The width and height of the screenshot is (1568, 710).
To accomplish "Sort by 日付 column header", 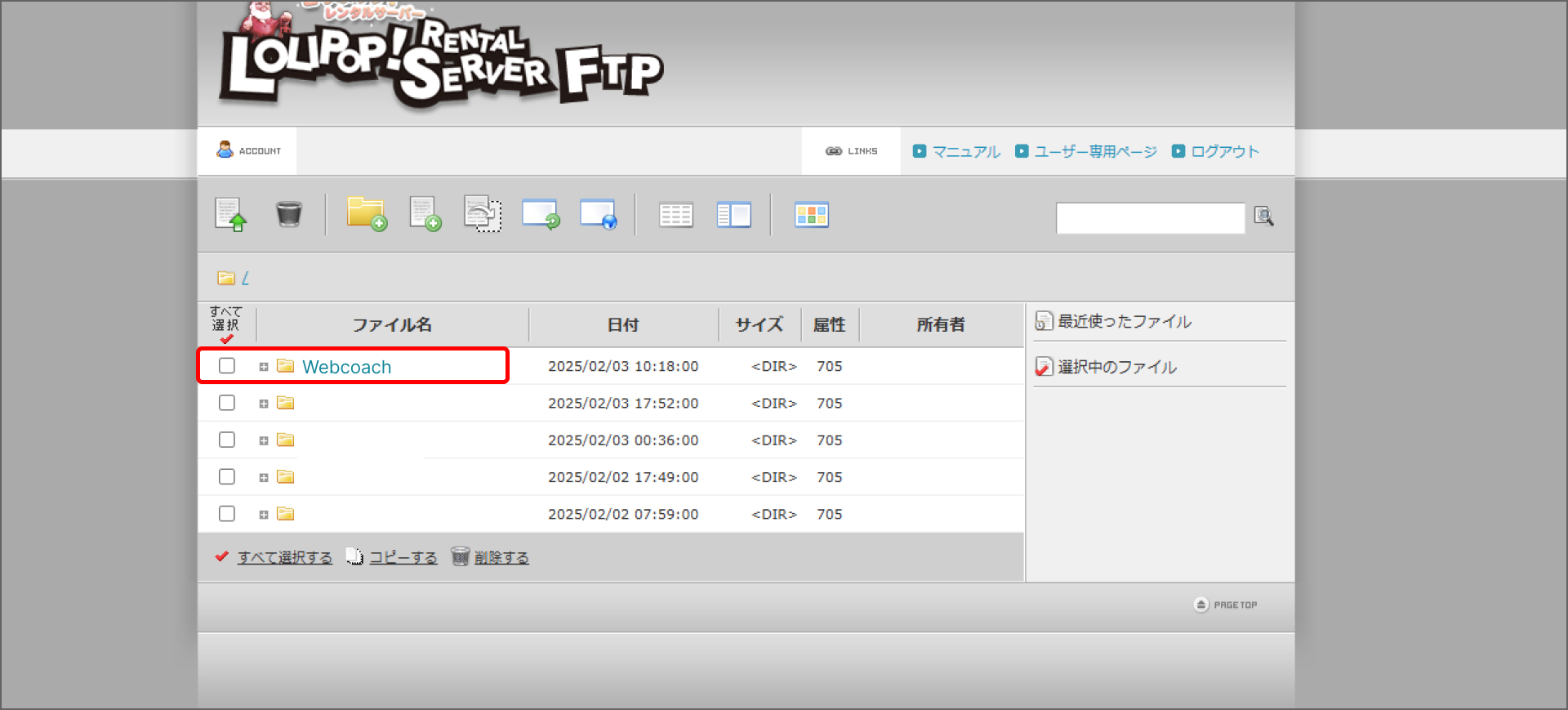I will (x=623, y=324).
